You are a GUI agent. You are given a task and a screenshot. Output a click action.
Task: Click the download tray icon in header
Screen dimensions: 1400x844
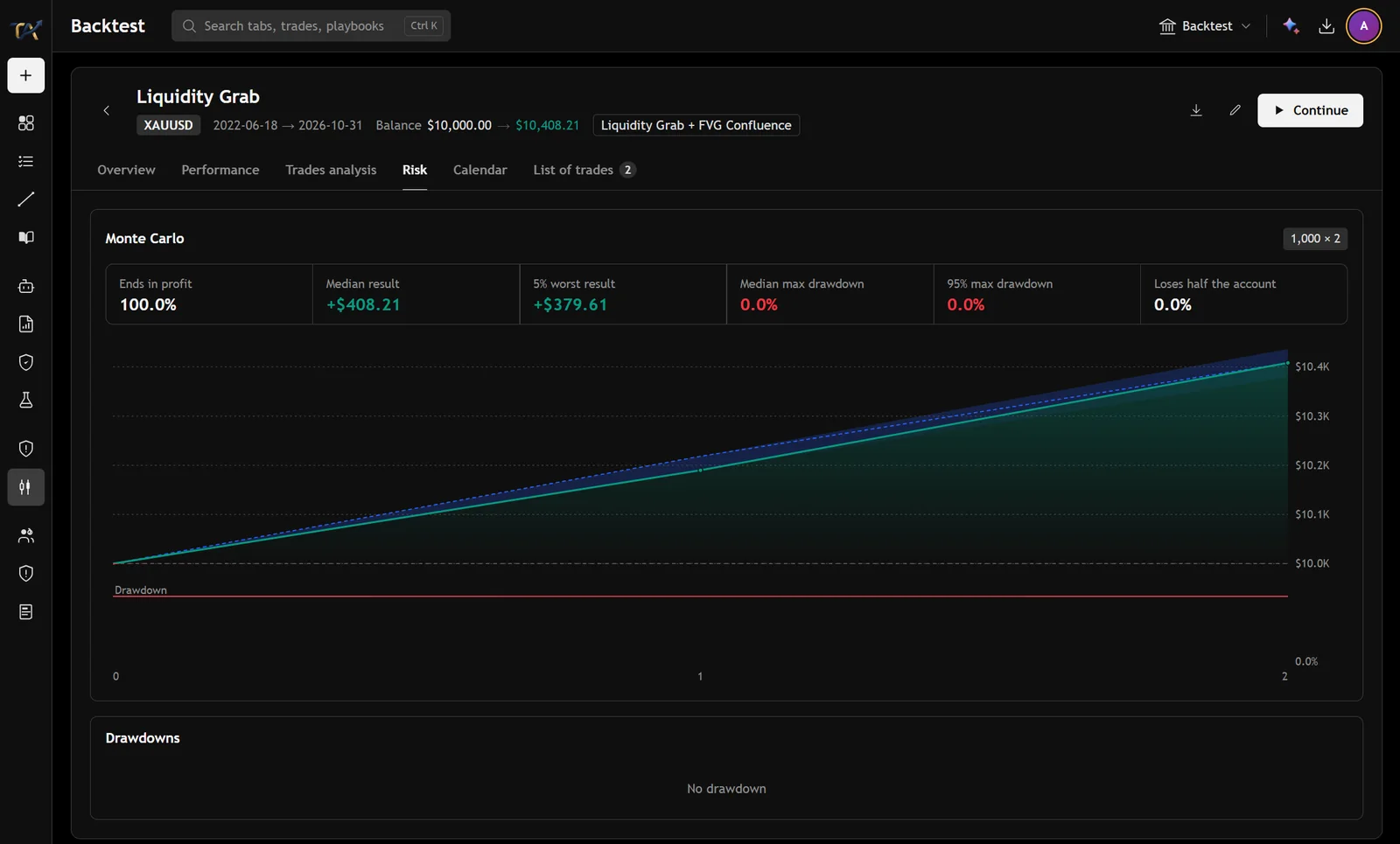click(1326, 26)
